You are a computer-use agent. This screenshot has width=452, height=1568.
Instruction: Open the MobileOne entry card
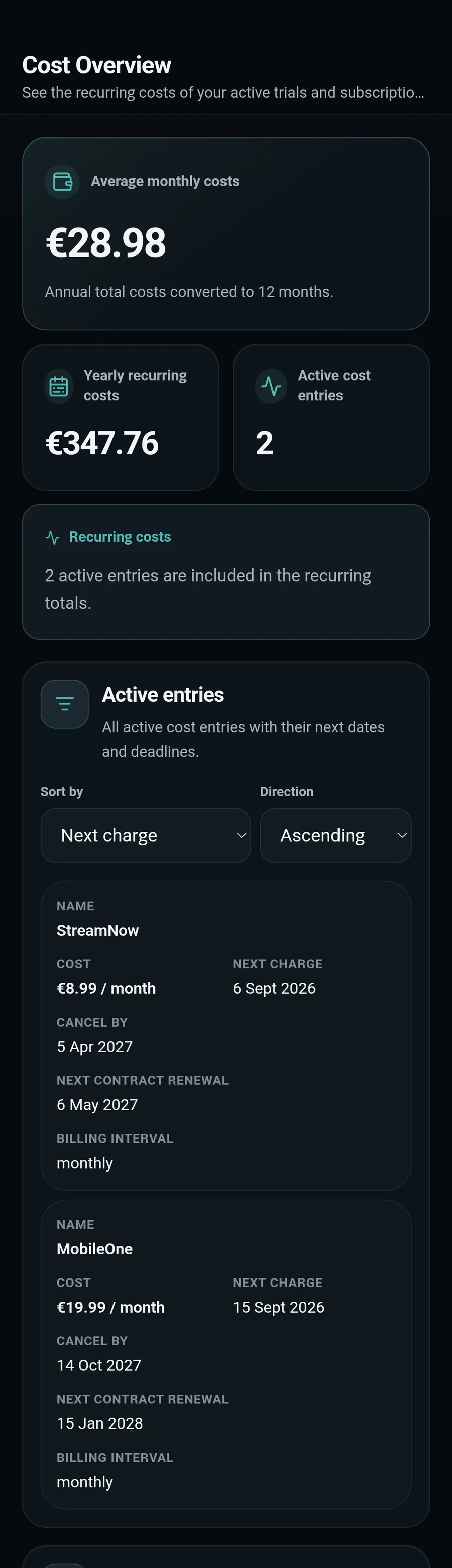(226, 1354)
